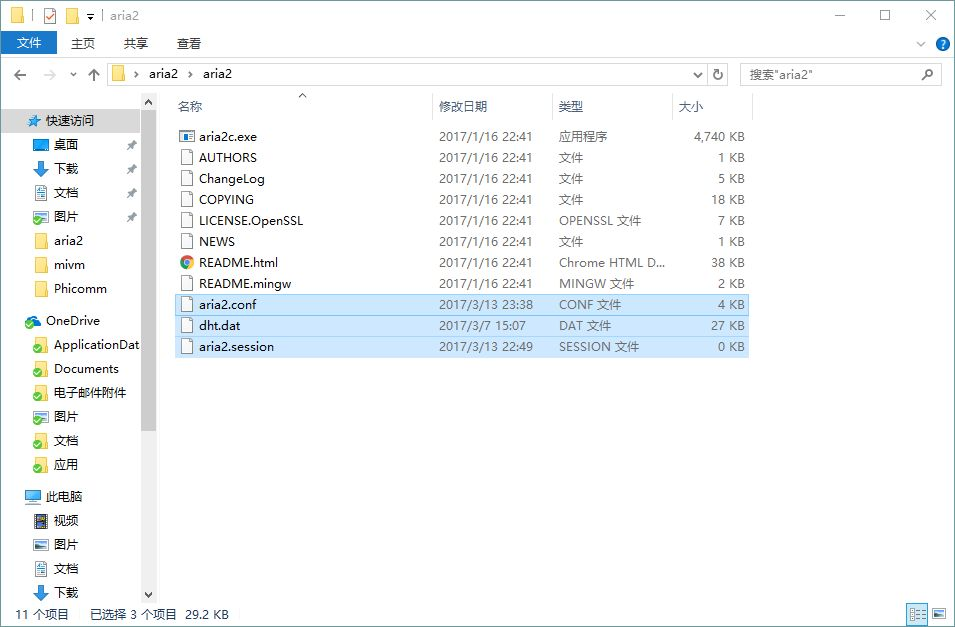Open the 主页 ribbon tab
Image resolution: width=955 pixels, height=627 pixels.
tap(83, 43)
